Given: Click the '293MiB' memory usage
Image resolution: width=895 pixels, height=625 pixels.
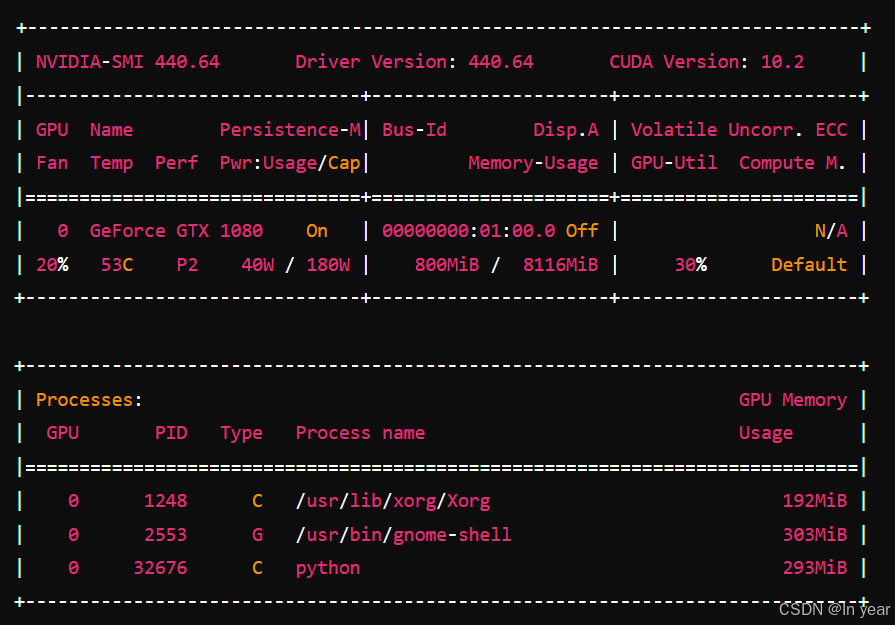Looking at the screenshot, I should (815, 568).
